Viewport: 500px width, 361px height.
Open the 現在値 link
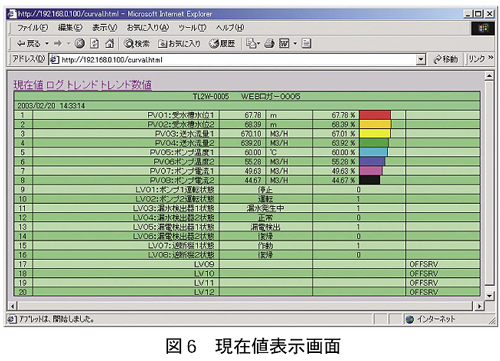(28, 85)
